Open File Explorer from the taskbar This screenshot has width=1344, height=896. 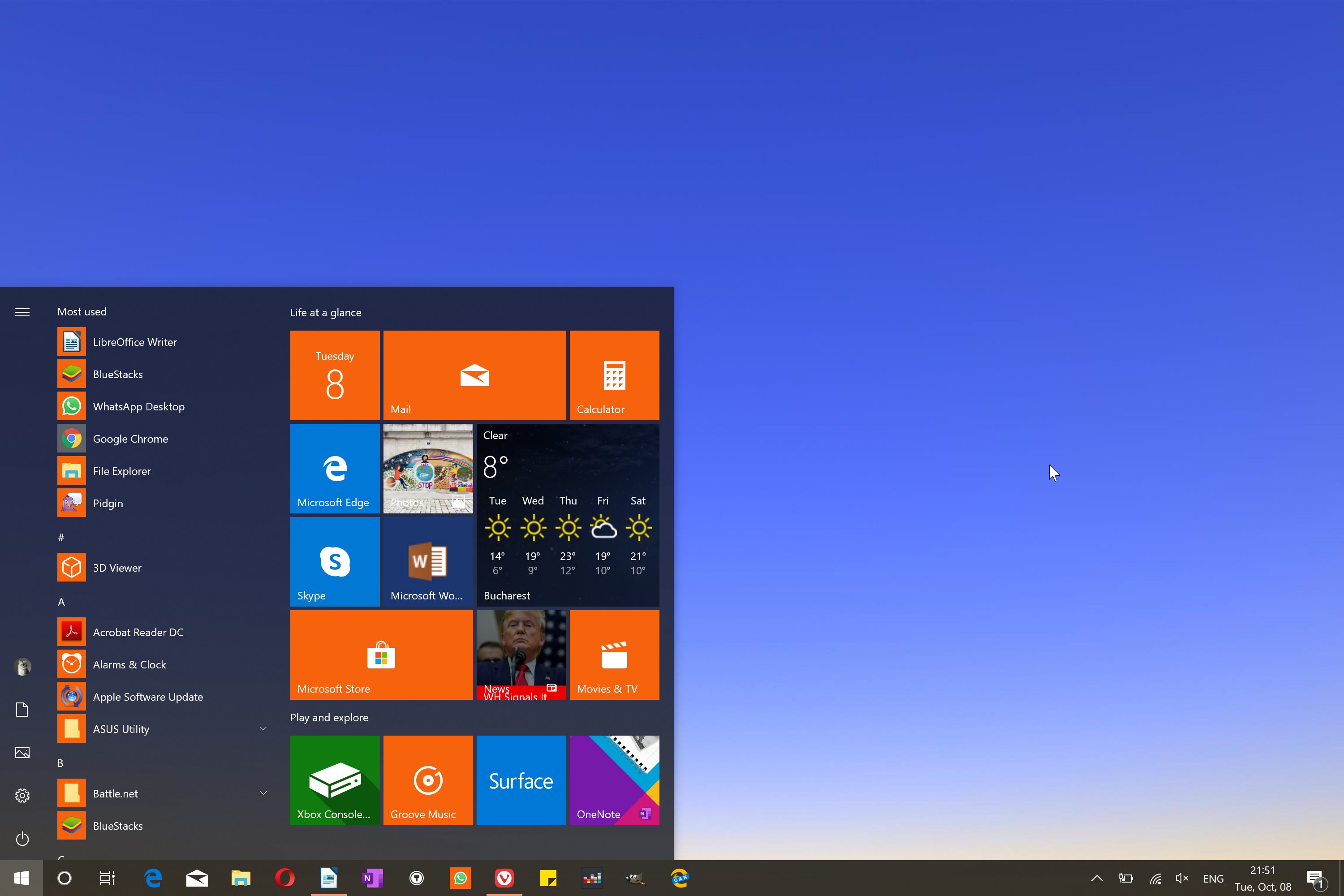(241, 878)
